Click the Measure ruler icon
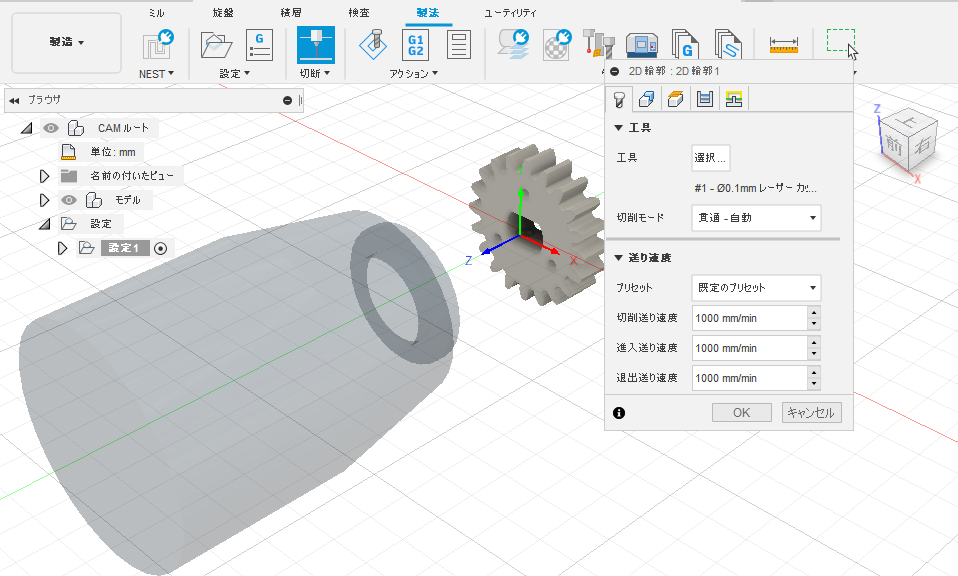The image size is (958, 576). tap(784, 45)
